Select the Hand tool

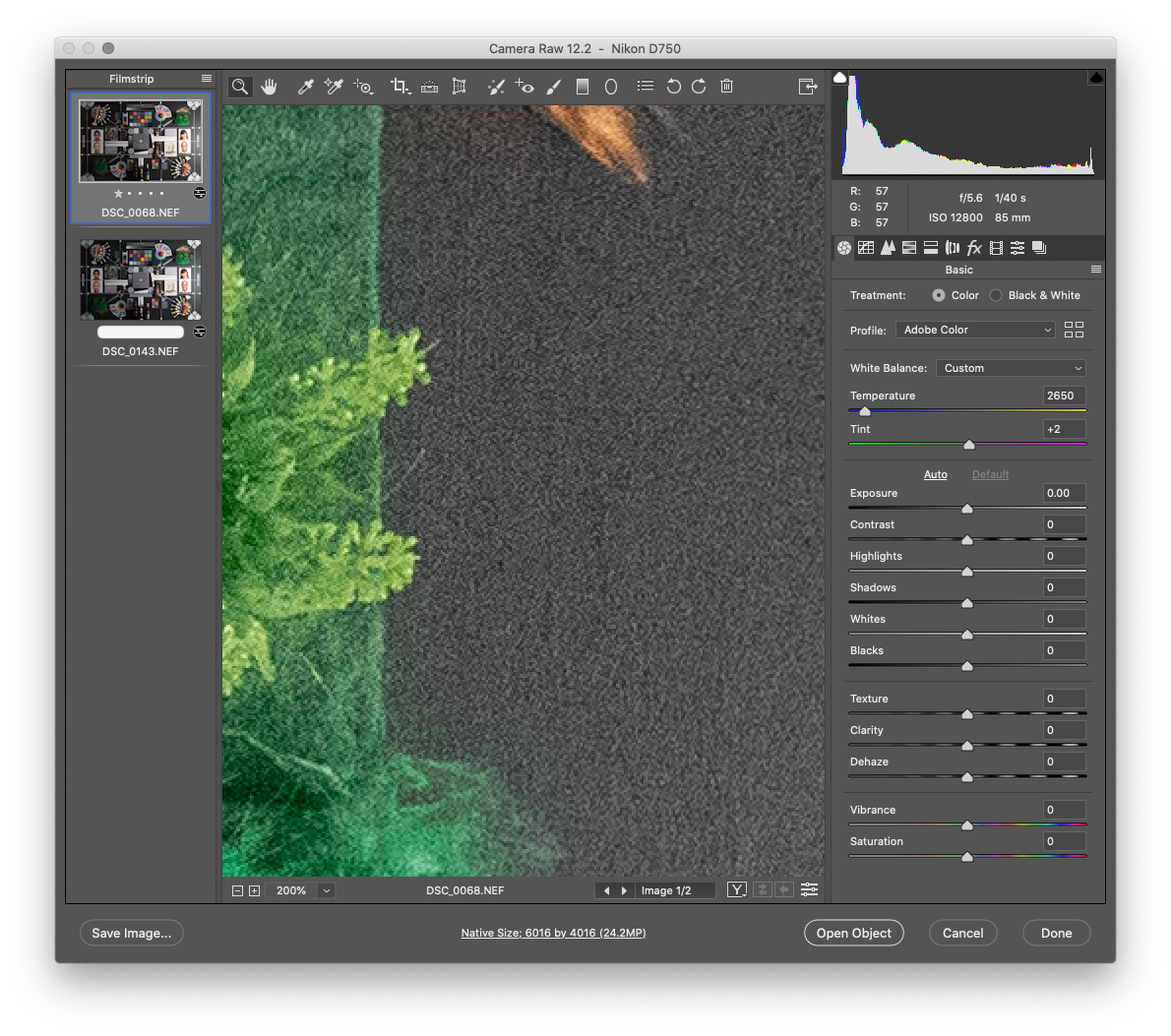tap(270, 87)
